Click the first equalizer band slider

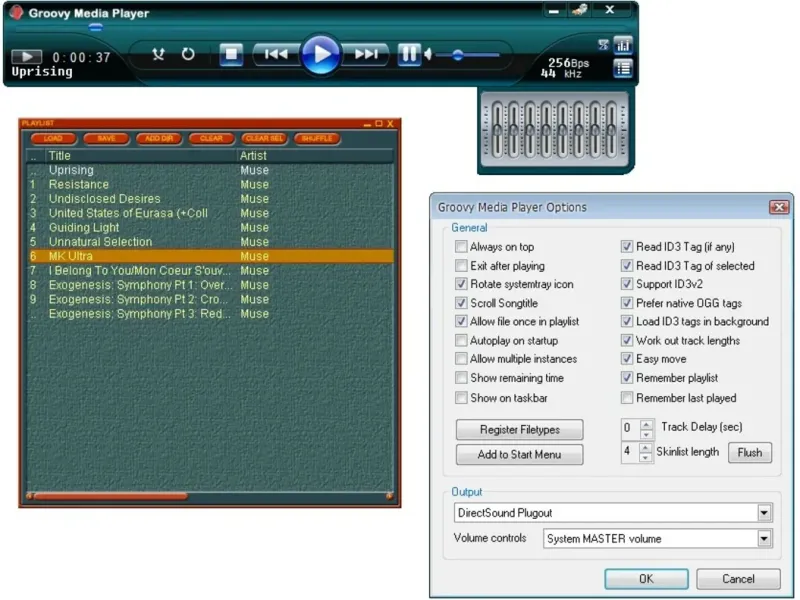click(x=497, y=130)
